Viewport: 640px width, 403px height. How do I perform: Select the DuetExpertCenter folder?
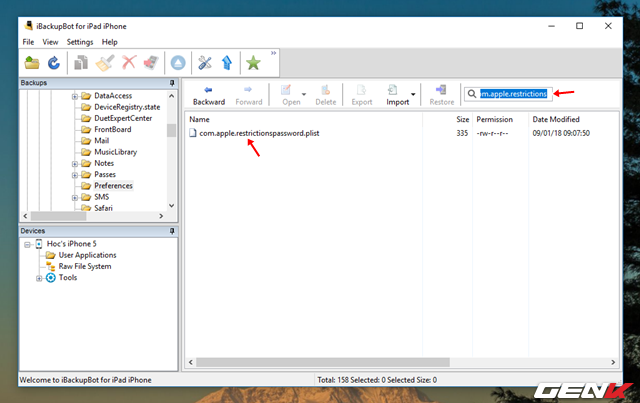pos(123,118)
